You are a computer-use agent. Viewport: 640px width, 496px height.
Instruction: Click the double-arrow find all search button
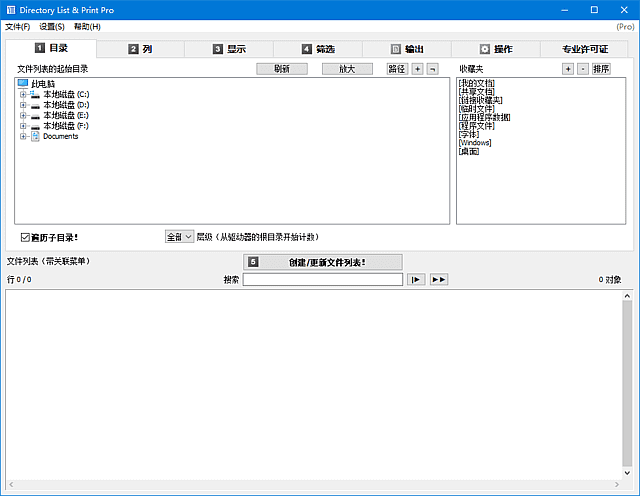point(439,280)
